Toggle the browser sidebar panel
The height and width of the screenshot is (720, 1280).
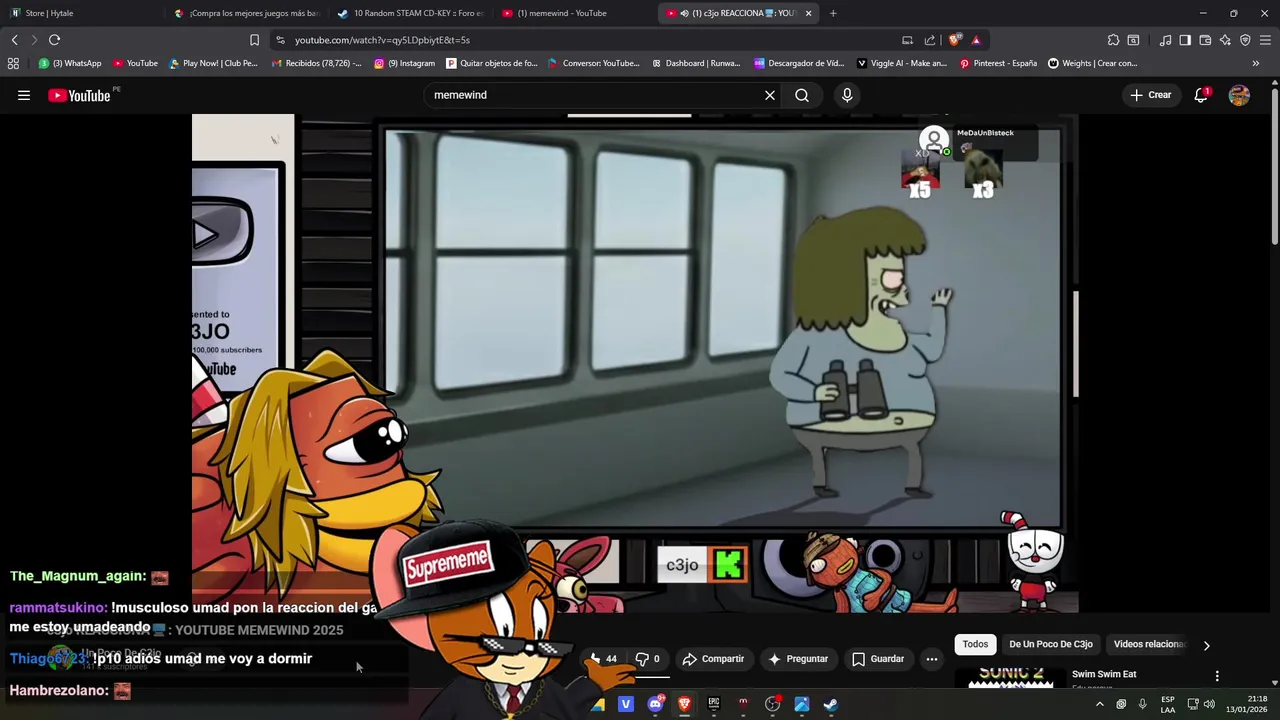(x=1185, y=40)
